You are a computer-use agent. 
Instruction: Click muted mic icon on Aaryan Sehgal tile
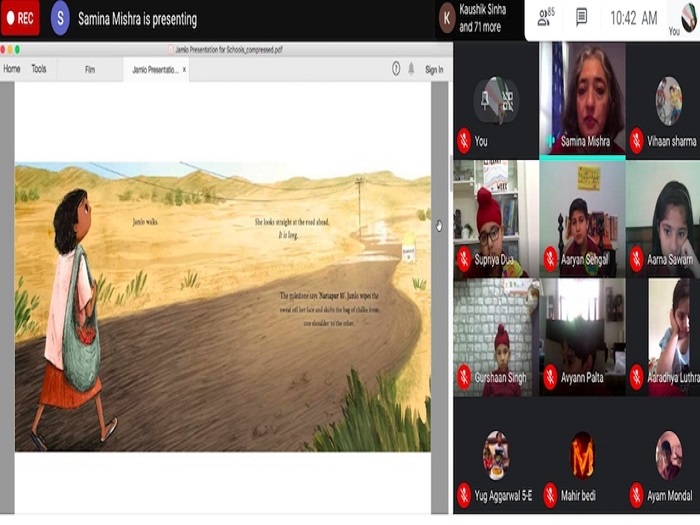pos(550,259)
